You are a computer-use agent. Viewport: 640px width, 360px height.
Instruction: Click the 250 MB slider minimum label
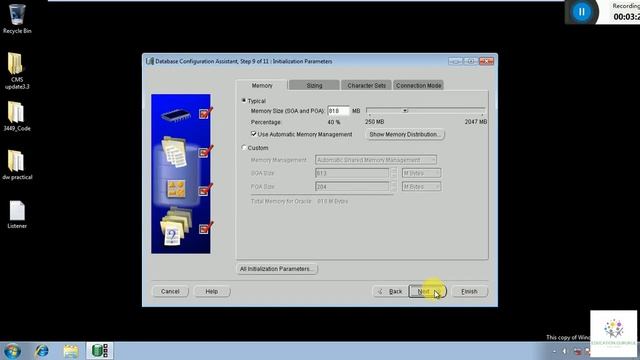[374, 122]
